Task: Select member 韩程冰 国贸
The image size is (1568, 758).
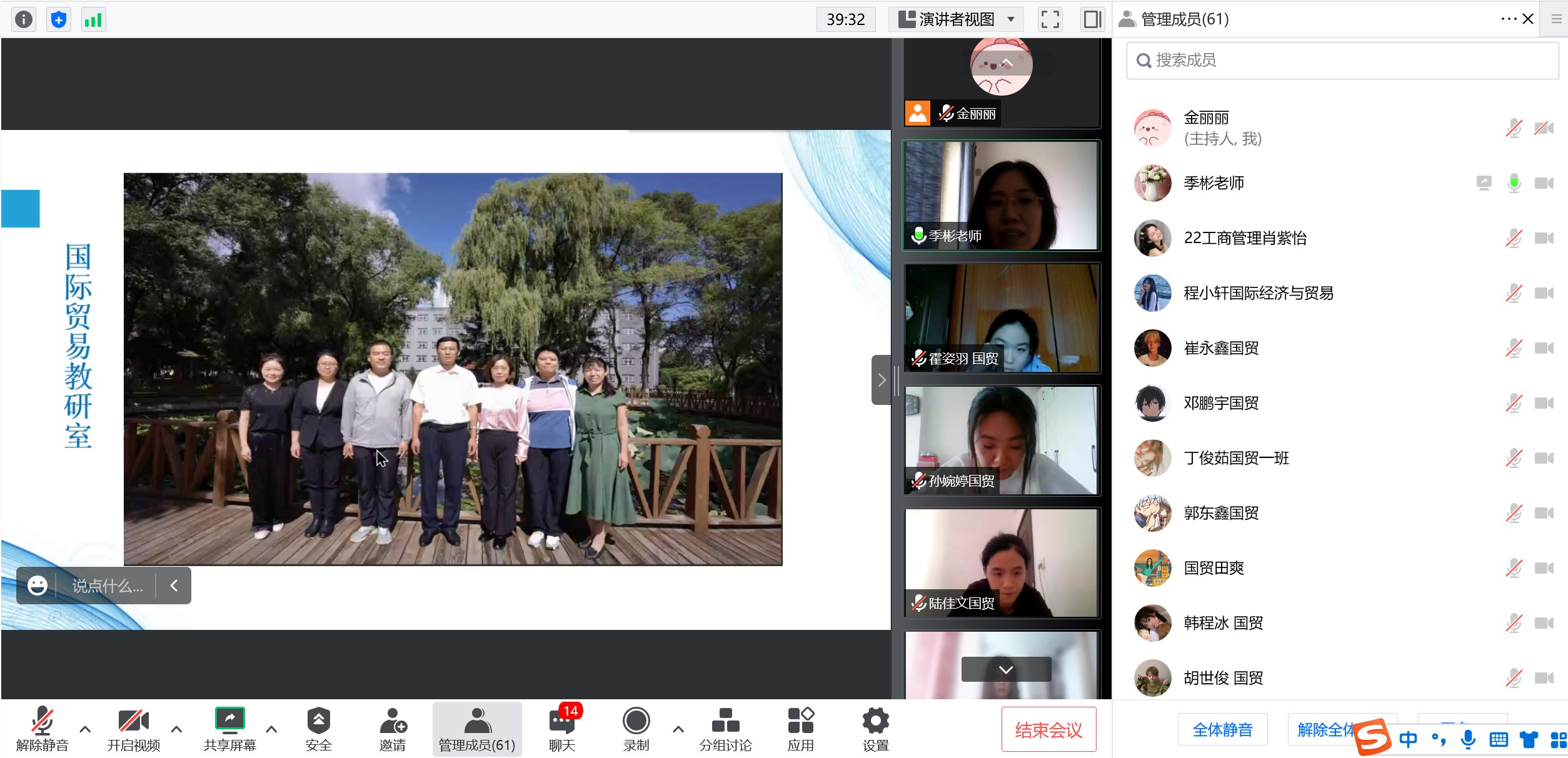Action: [1342, 623]
